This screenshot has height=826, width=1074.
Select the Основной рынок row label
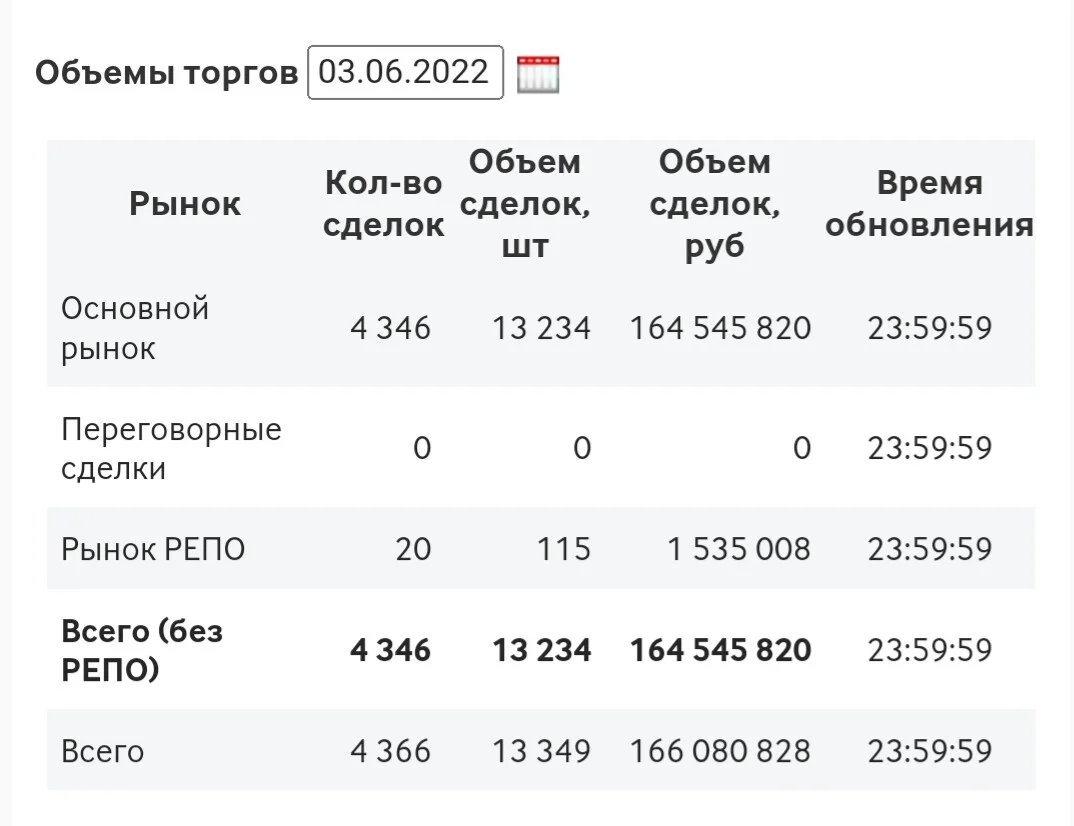(135, 328)
